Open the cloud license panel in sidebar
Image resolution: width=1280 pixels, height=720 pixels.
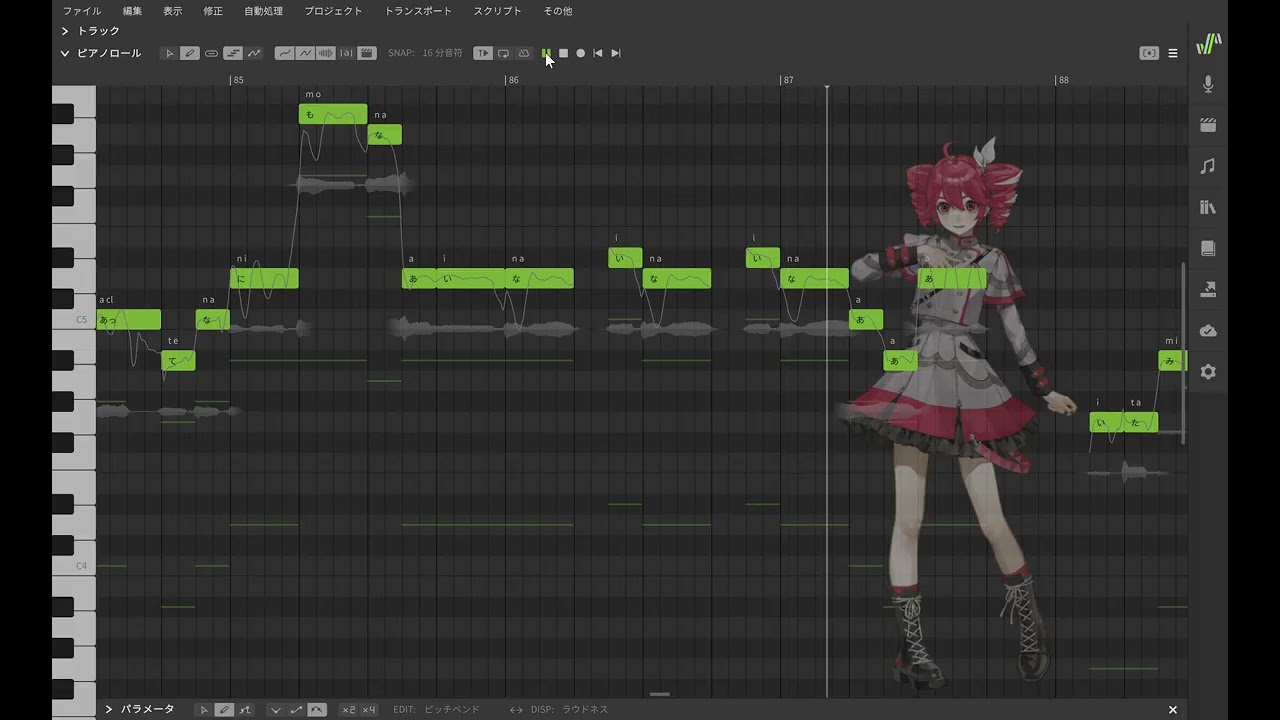[x=1208, y=331]
